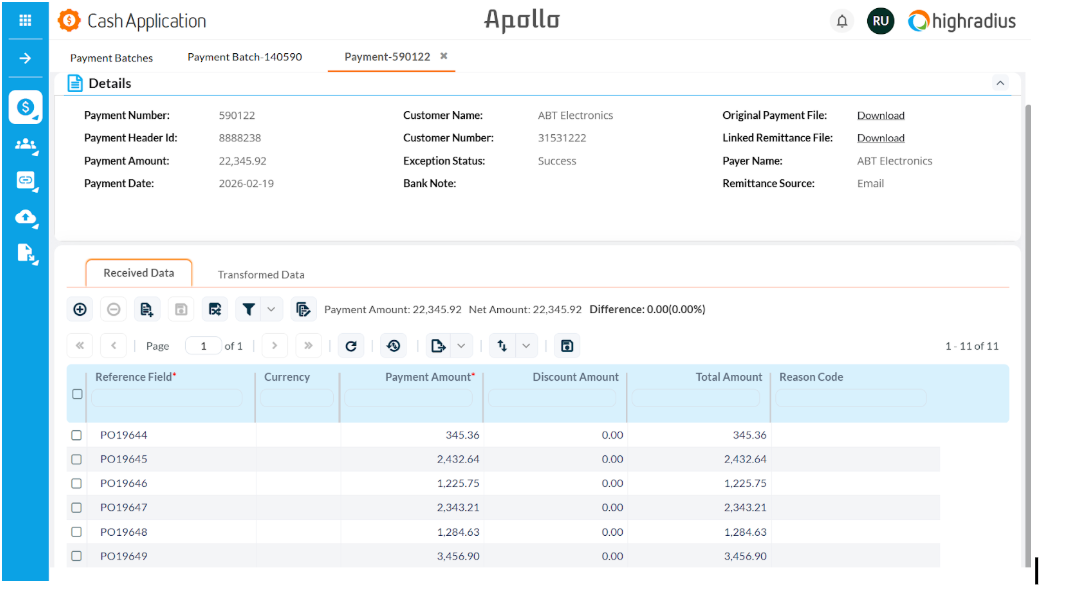Select the checkbox for PO19647
This screenshot has width=1078, height=589.
pos(76,508)
